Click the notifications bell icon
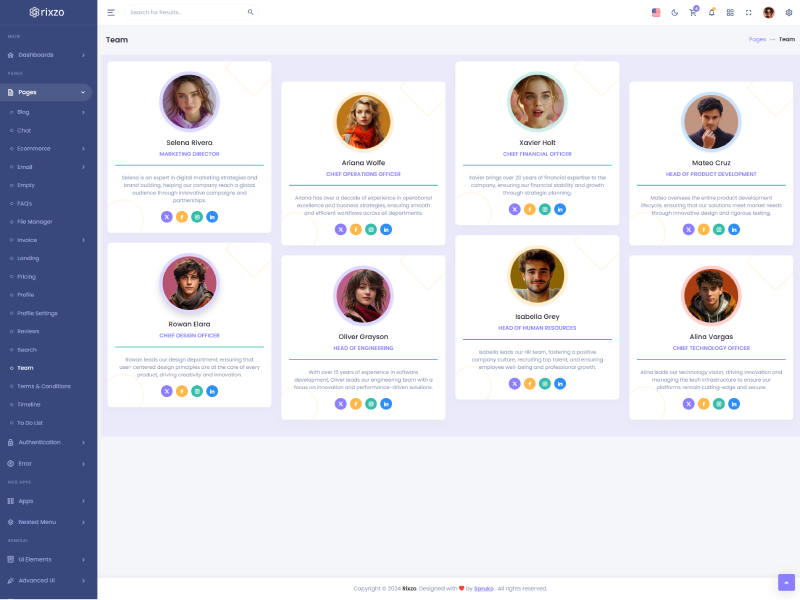 point(711,12)
